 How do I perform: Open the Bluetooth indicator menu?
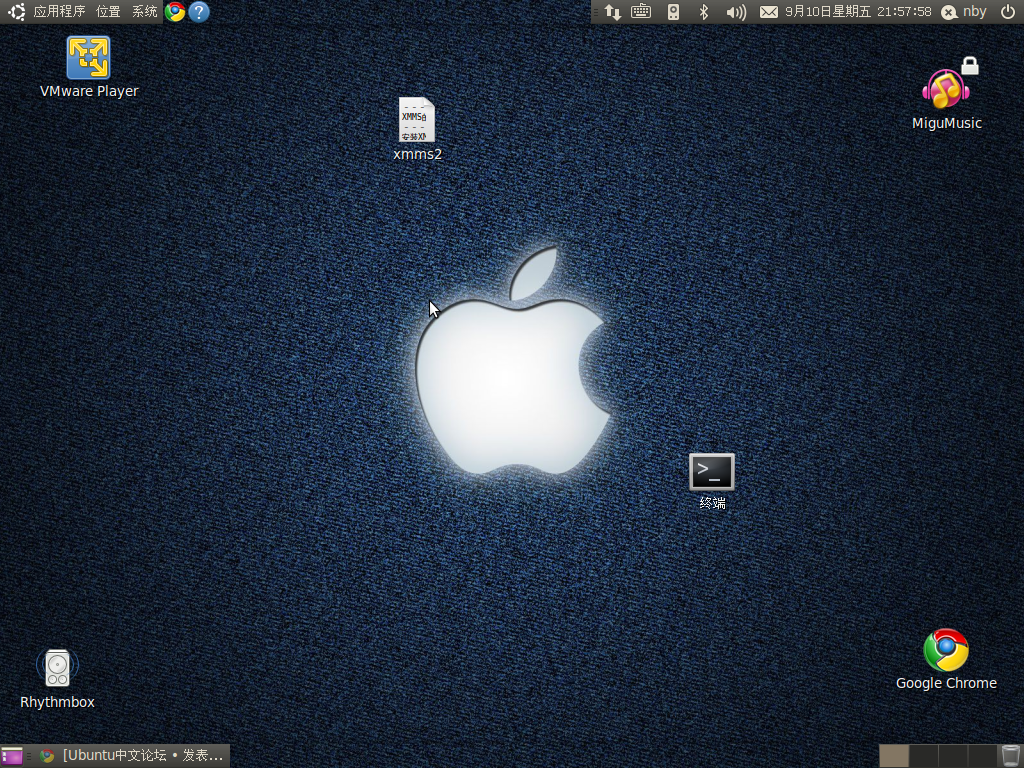click(703, 12)
